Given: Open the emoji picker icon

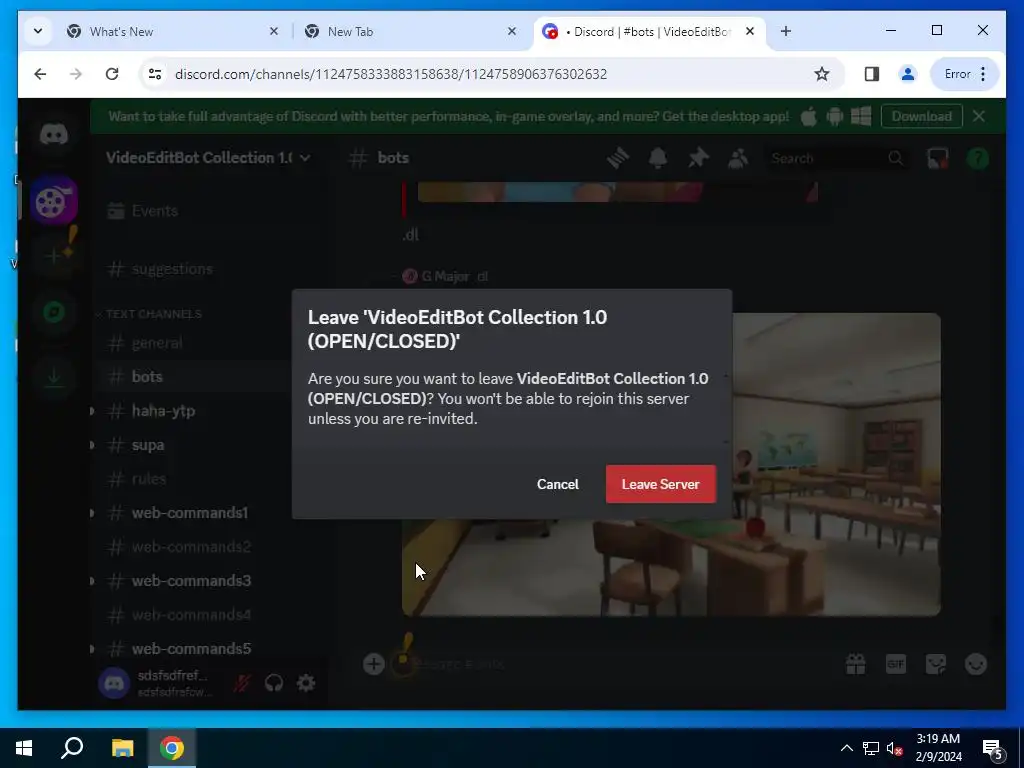Looking at the screenshot, I should point(976,664).
